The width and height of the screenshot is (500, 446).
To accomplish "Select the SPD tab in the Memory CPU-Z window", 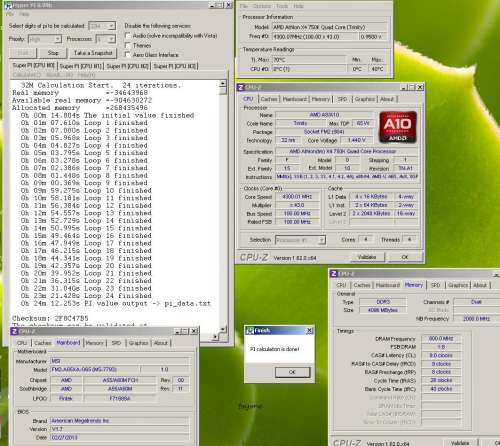I will (435, 285).
